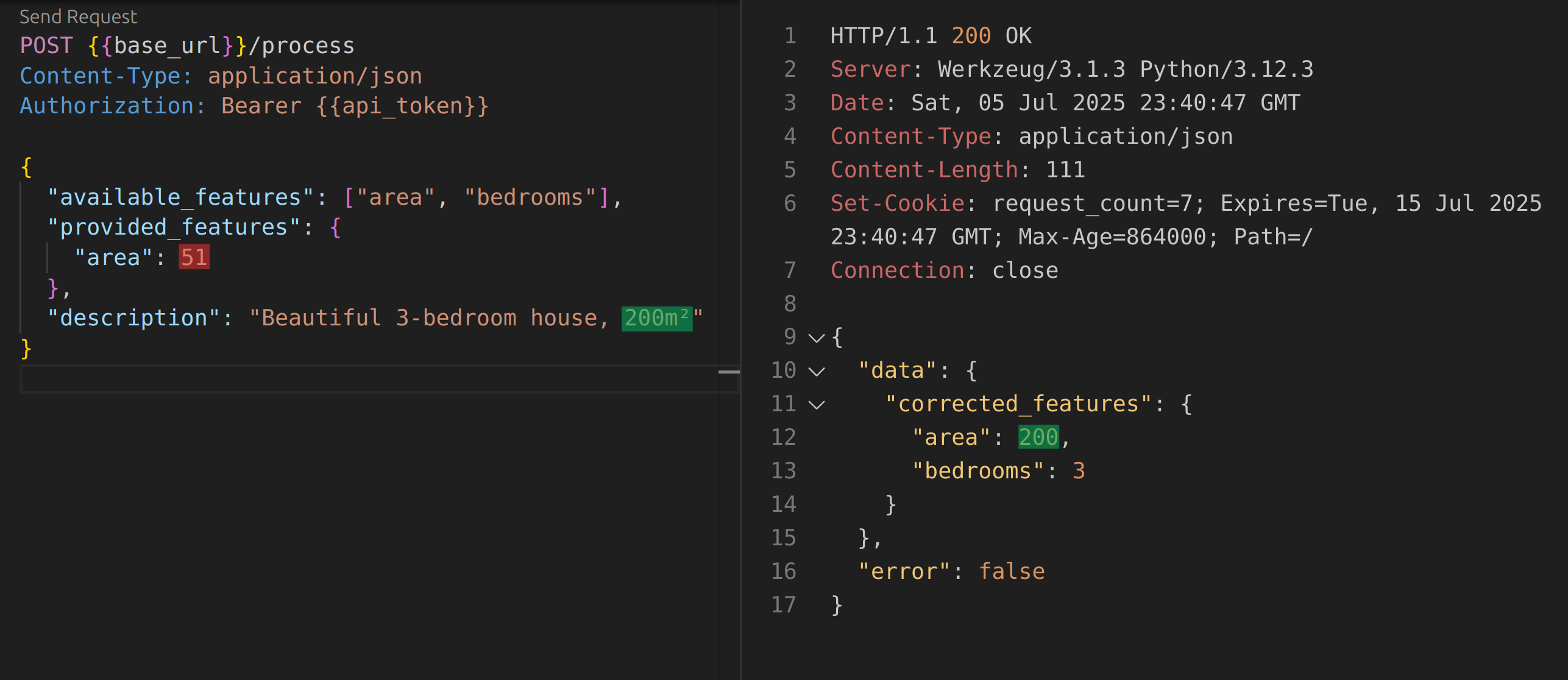The width and height of the screenshot is (1568, 680).
Task: Collapse the "data" object at line 10
Action: (816, 371)
